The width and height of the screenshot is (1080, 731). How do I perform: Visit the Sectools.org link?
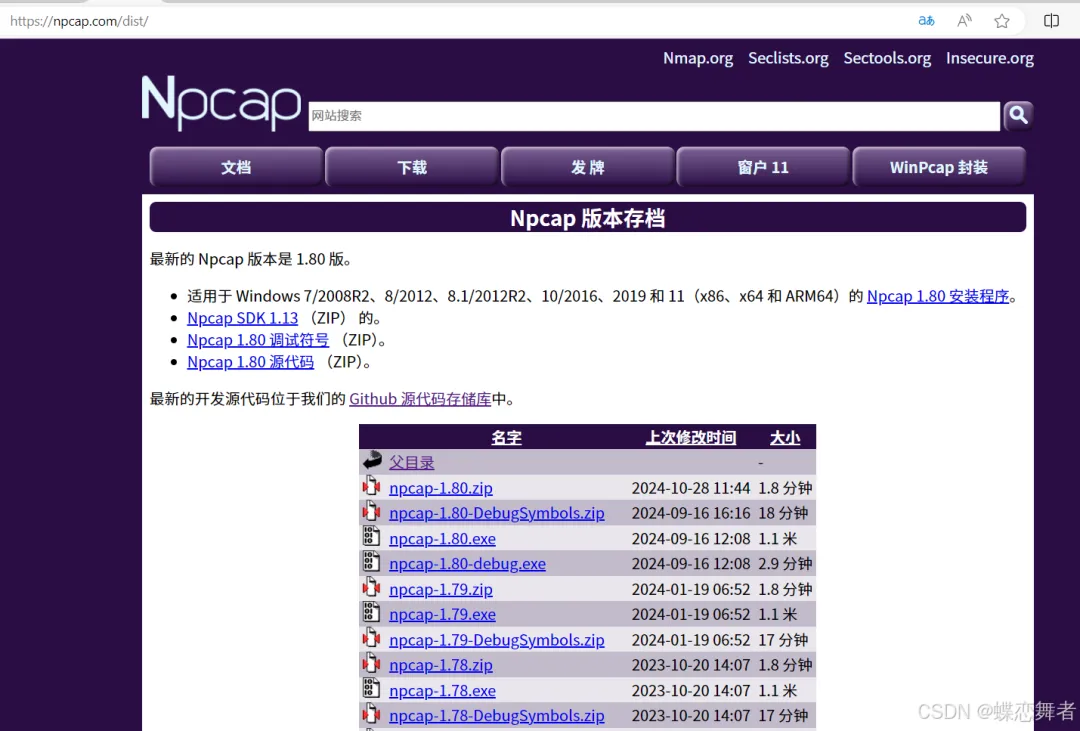[887, 59]
